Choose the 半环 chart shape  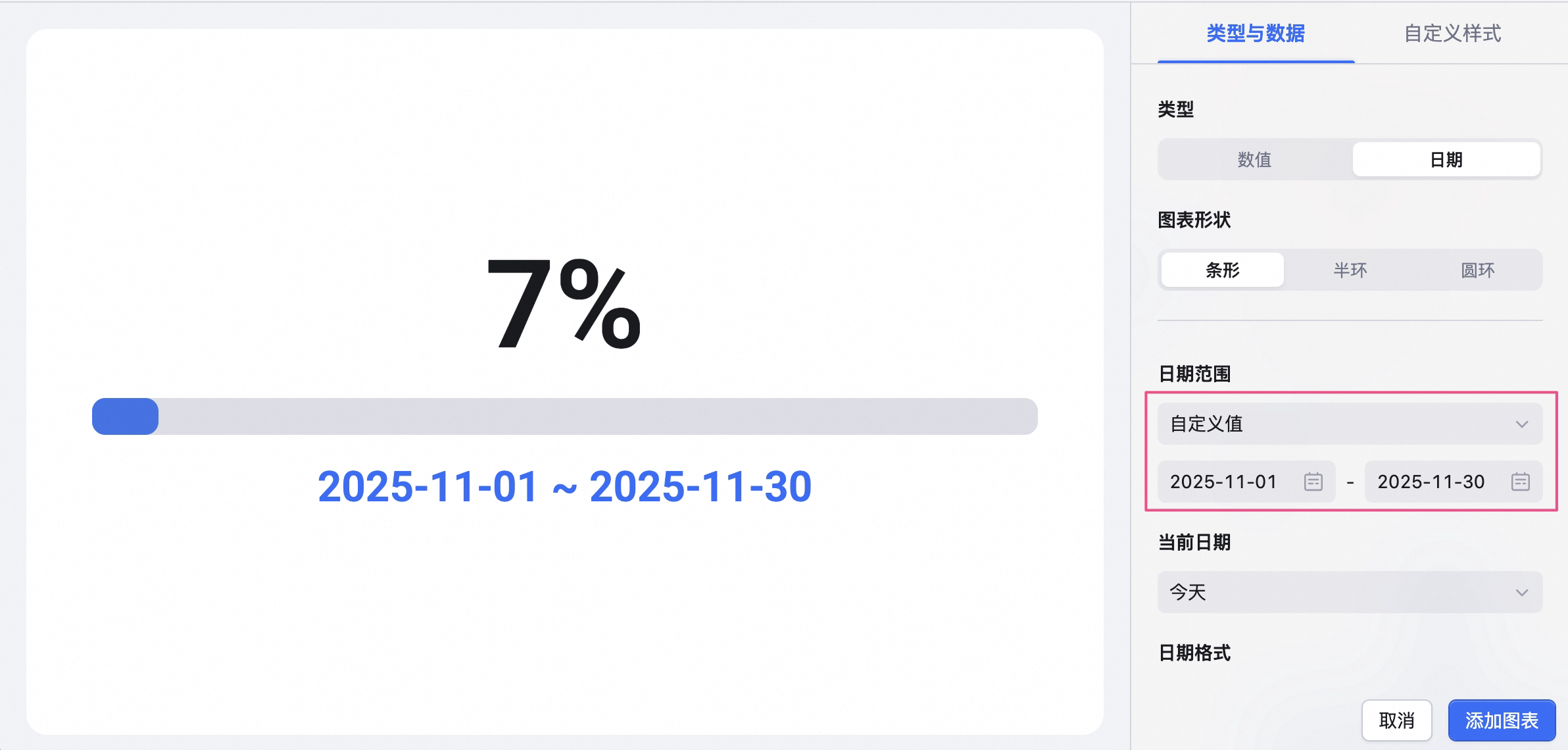pyautogui.click(x=1350, y=270)
